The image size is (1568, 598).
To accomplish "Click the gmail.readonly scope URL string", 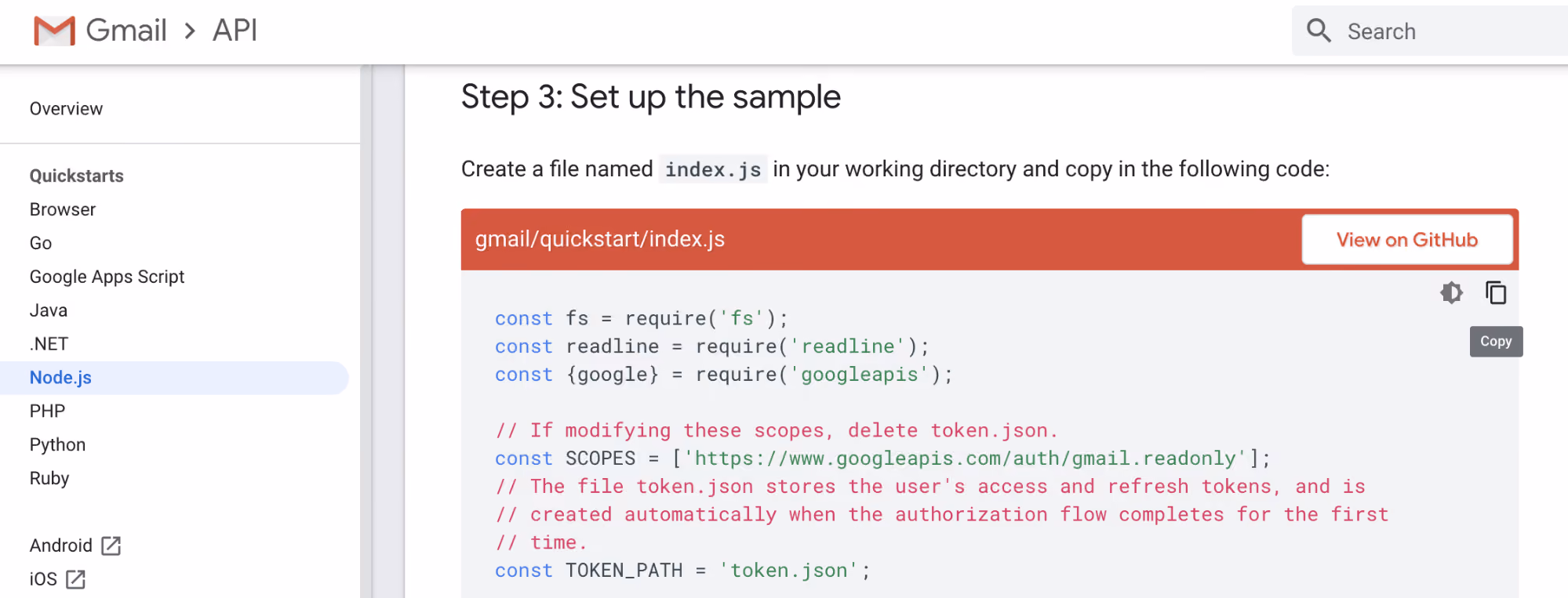I will coord(965,458).
